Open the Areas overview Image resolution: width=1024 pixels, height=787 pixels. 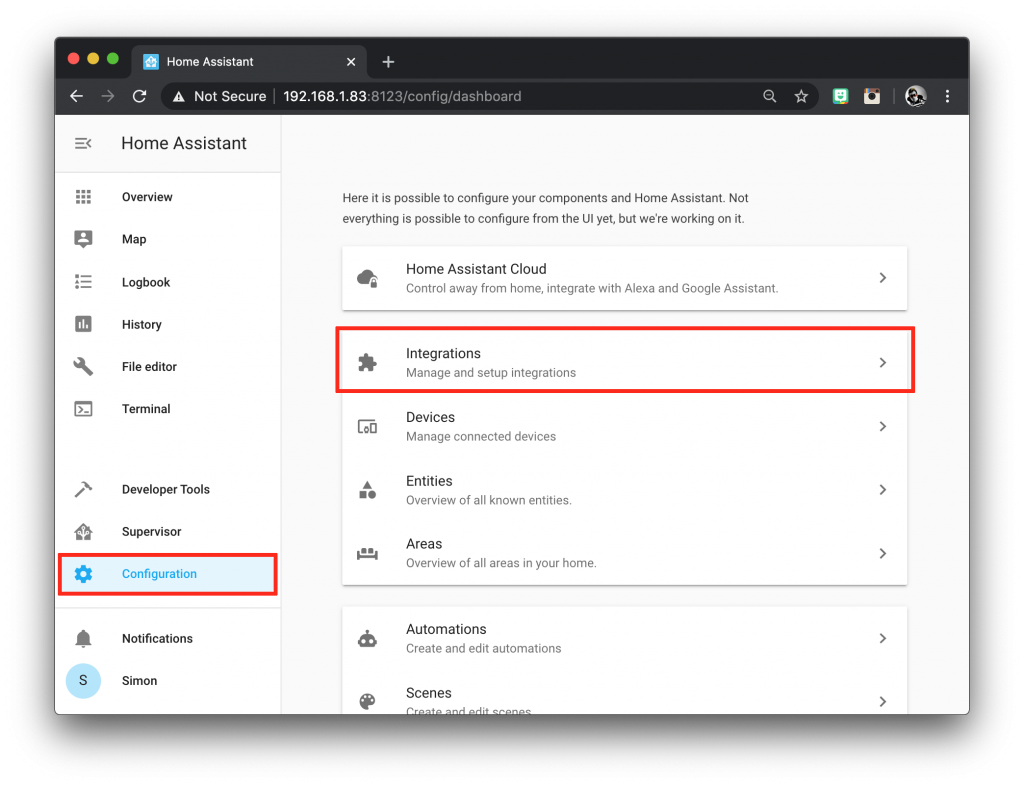coord(624,554)
